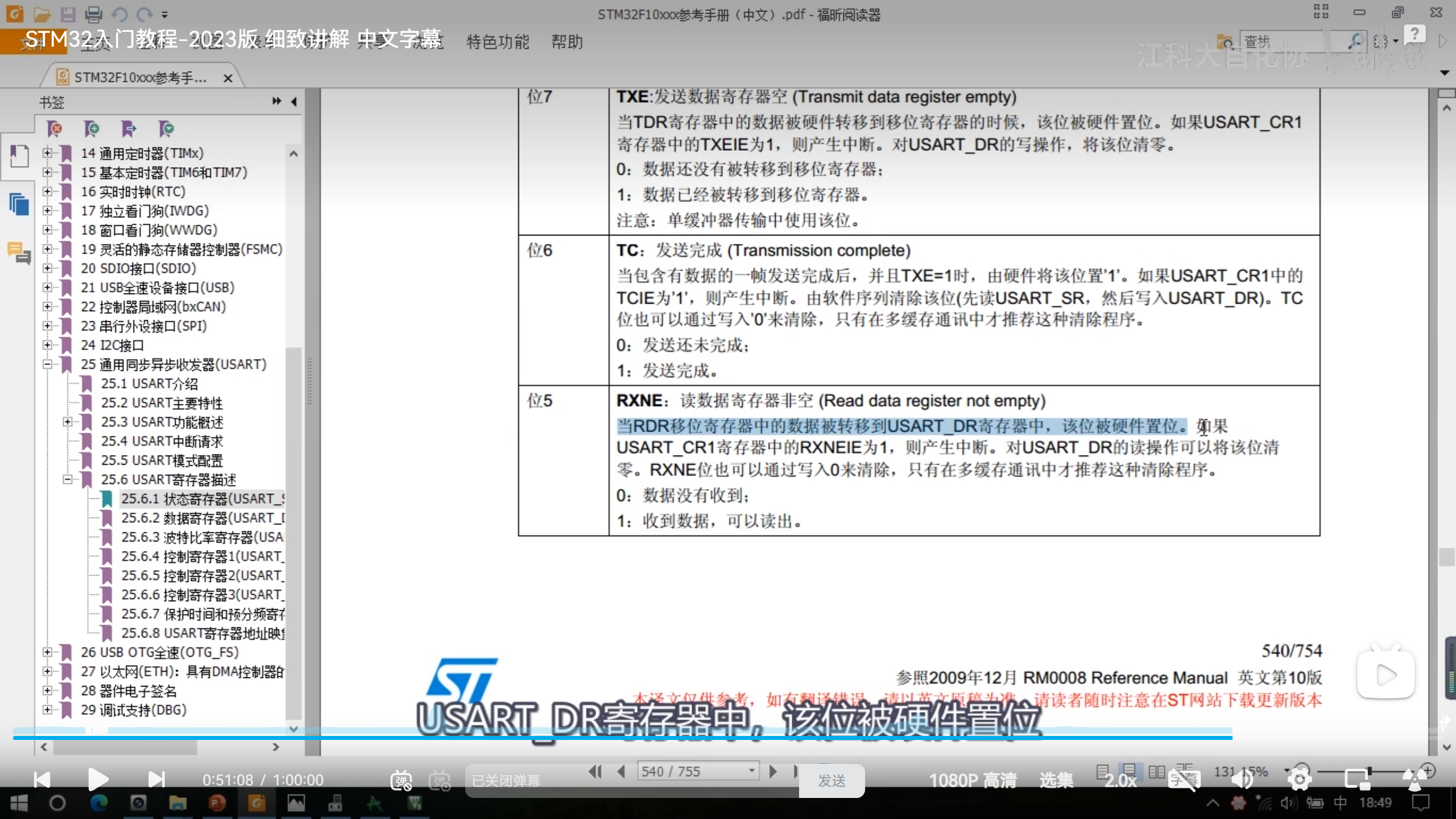1456x819 pixels.
Task: Open the 特色功能 menu tab
Action: coord(498,42)
